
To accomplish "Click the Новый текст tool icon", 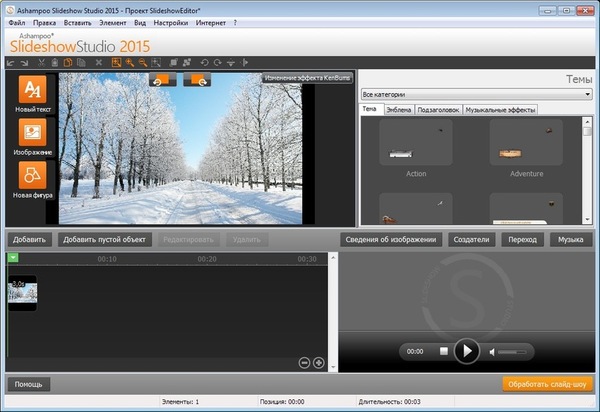I will click(33, 89).
